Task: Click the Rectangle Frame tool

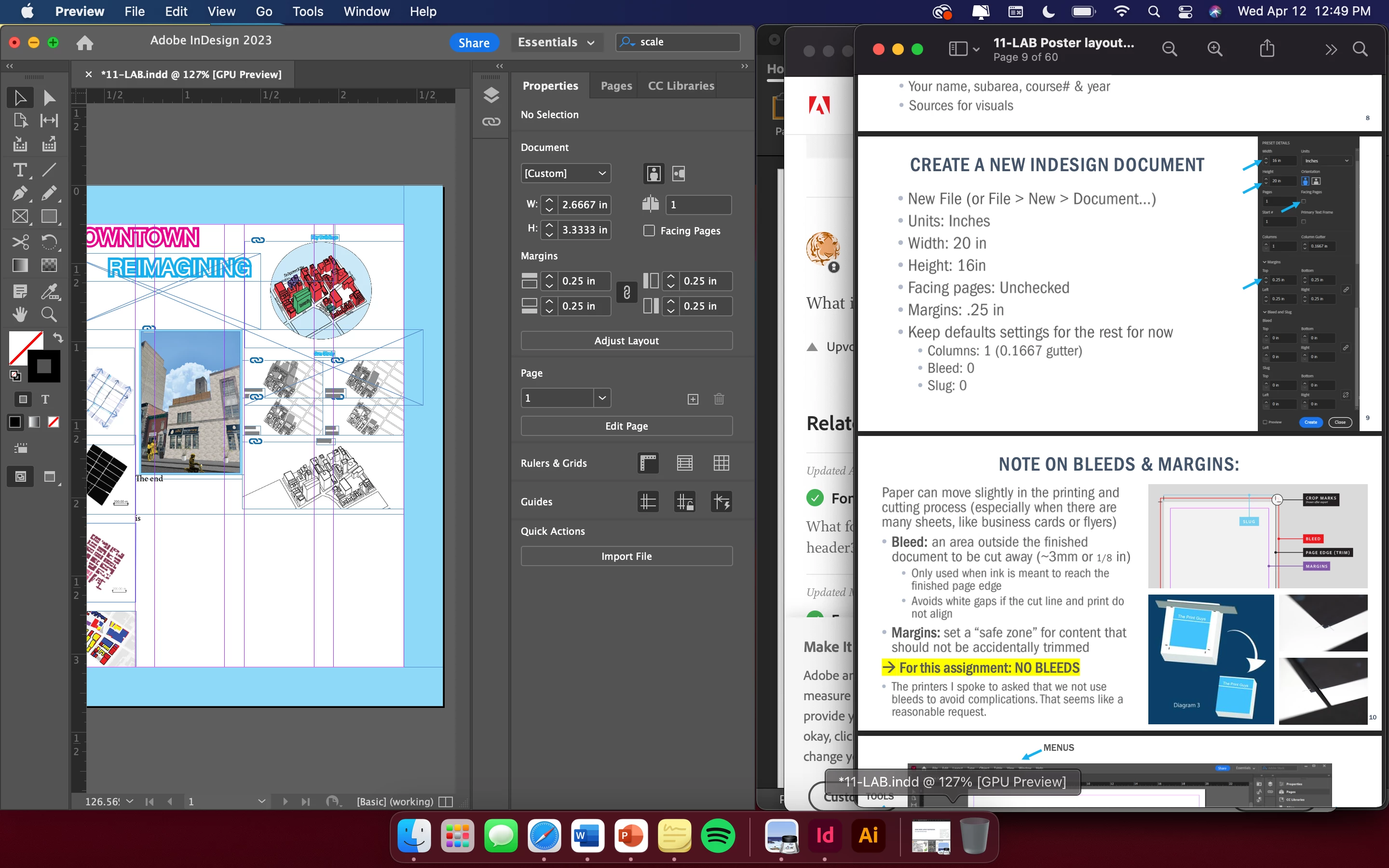Action: coord(19,217)
